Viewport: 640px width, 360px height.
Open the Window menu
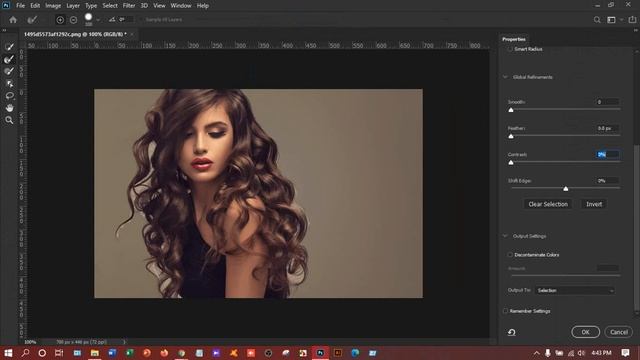tap(181, 6)
